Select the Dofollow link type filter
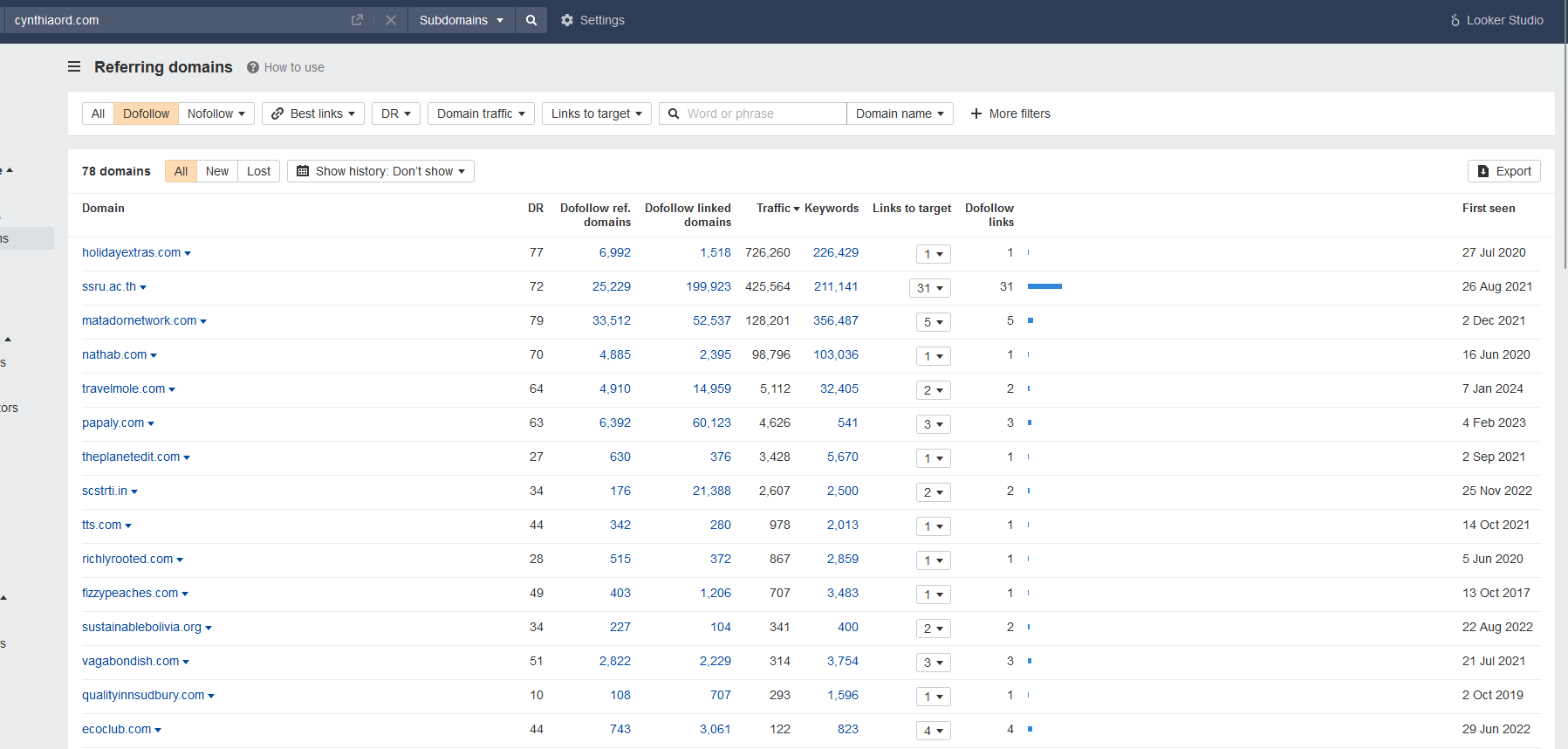 point(146,113)
